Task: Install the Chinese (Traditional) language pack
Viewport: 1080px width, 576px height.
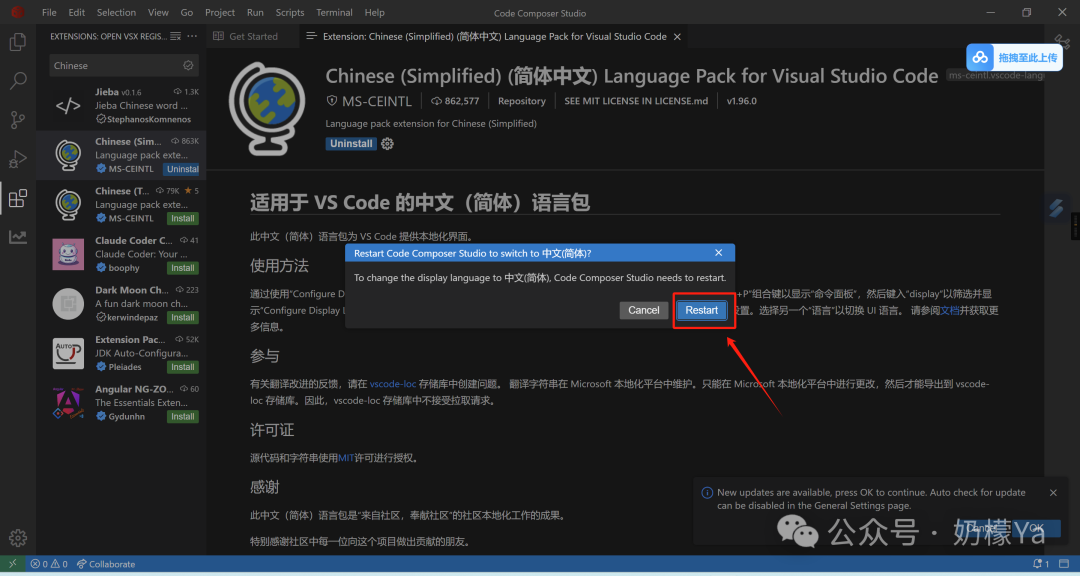Action: 183,218
